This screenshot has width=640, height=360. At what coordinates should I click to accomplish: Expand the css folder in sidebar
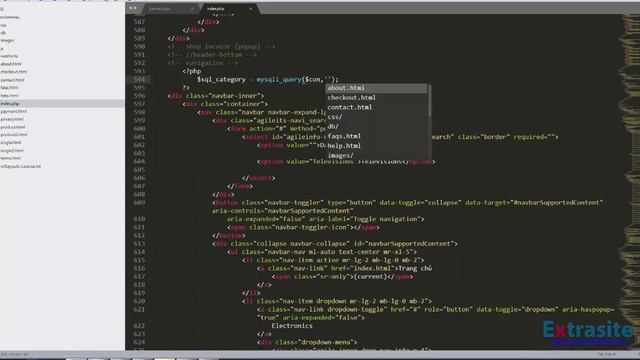pyautogui.click(x=4, y=25)
